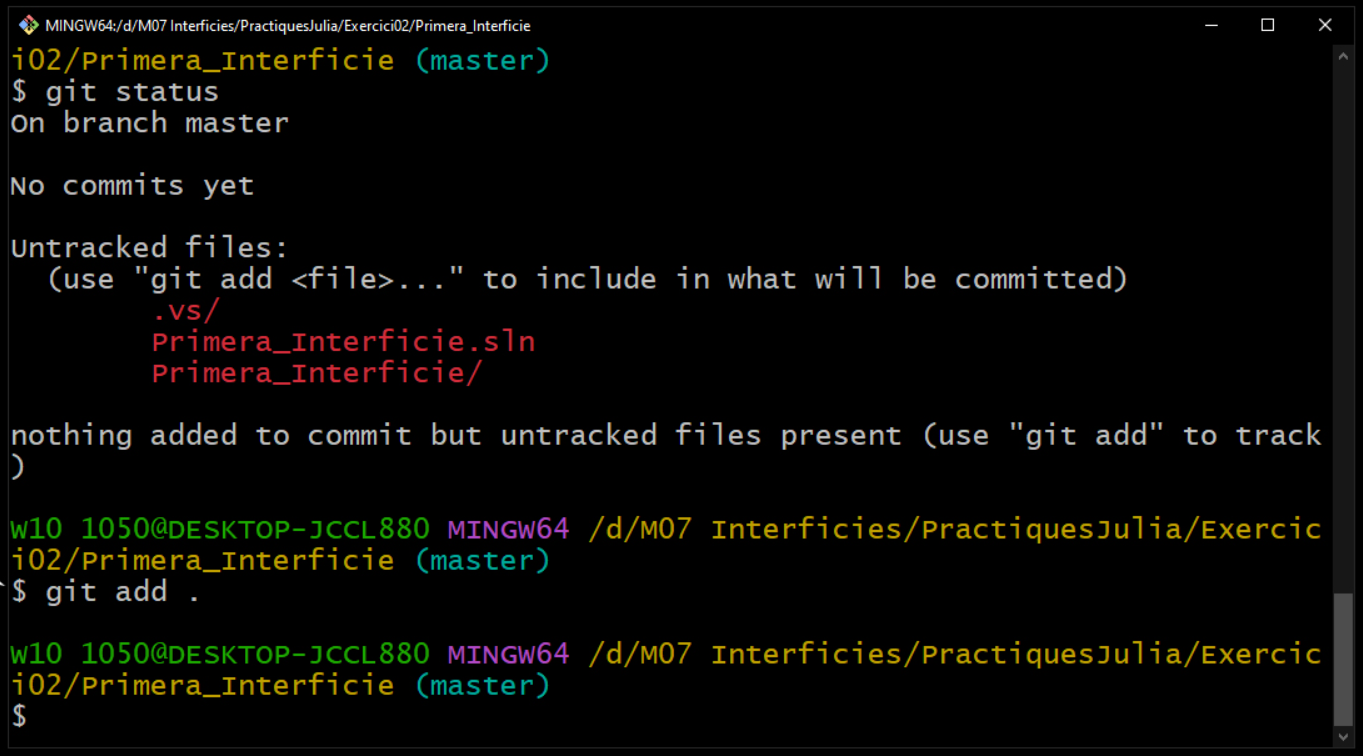1363x756 pixels.
Task: Click the "Primera_Interficie.sln" file name
Action: point(343,342)
